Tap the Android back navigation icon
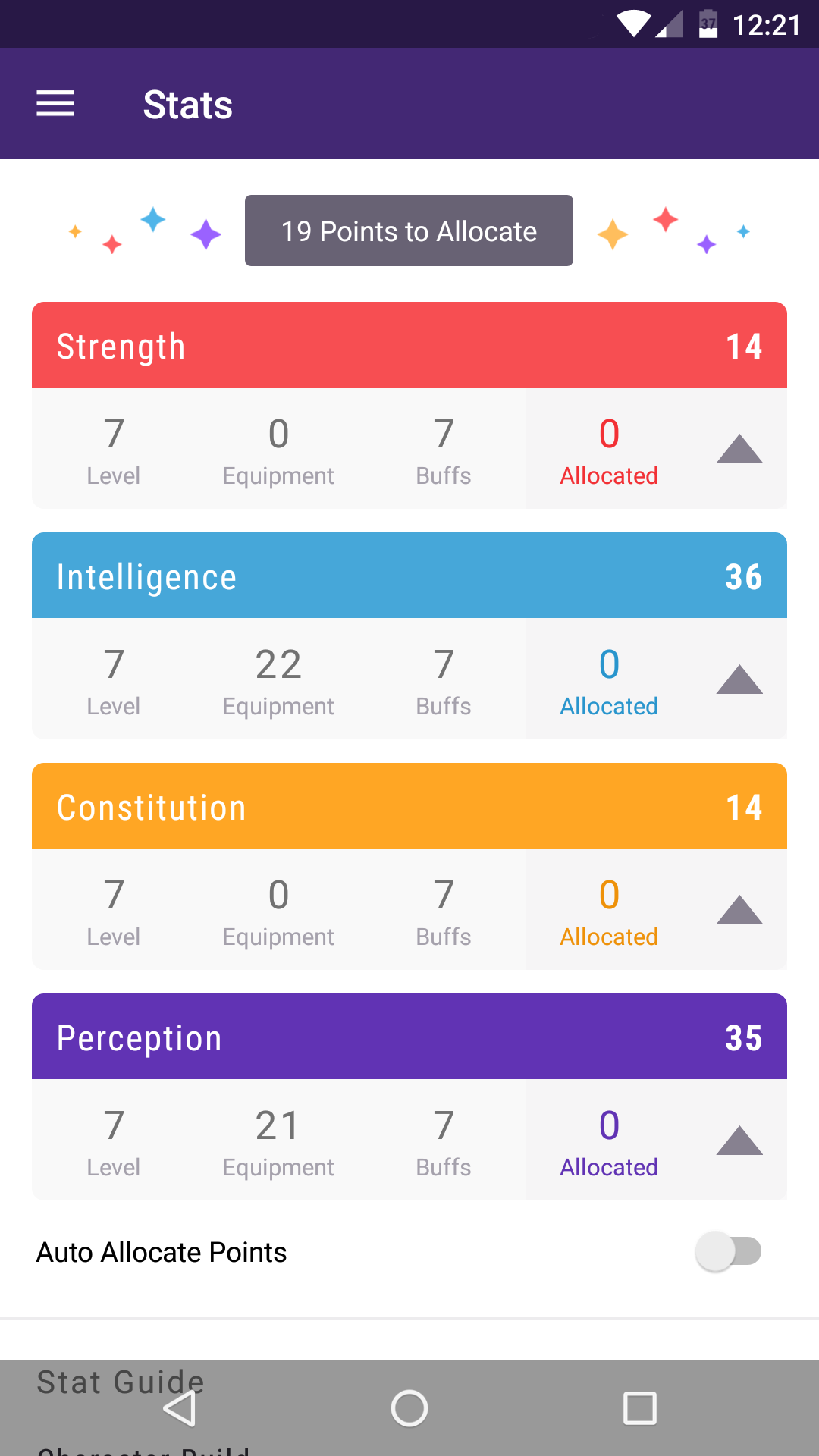The width and height of the screenshot is (819, 1456). point(180,1408)
